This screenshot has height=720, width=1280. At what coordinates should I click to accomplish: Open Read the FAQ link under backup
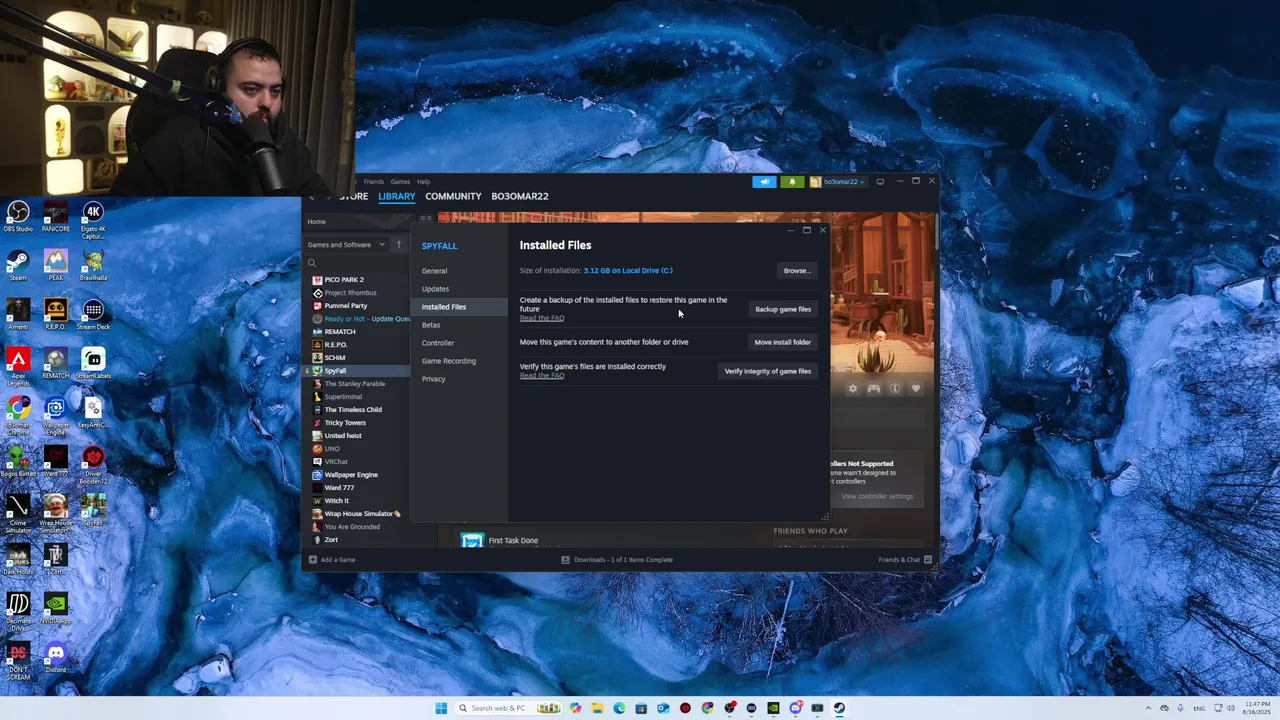coord(542,318)
